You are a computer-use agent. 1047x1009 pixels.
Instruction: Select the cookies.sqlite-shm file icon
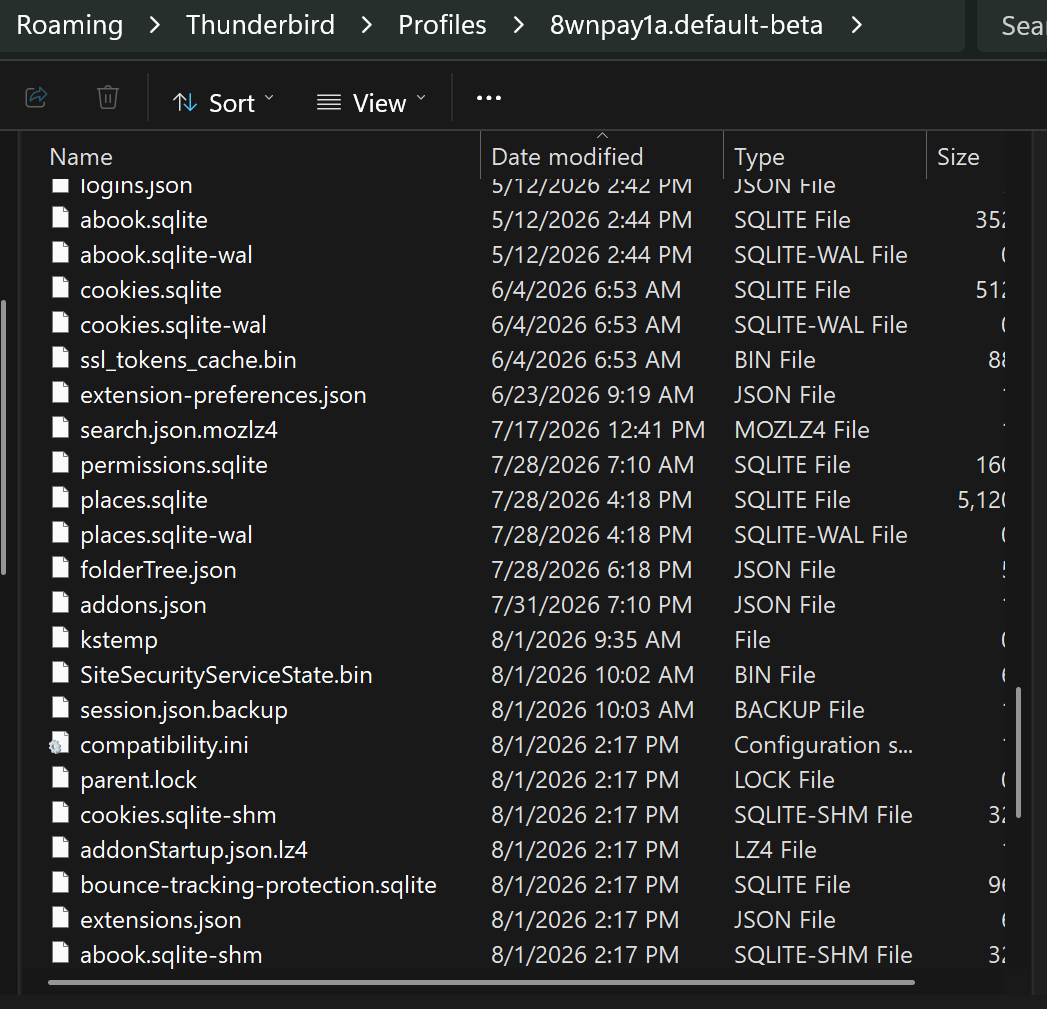[61, 813]
